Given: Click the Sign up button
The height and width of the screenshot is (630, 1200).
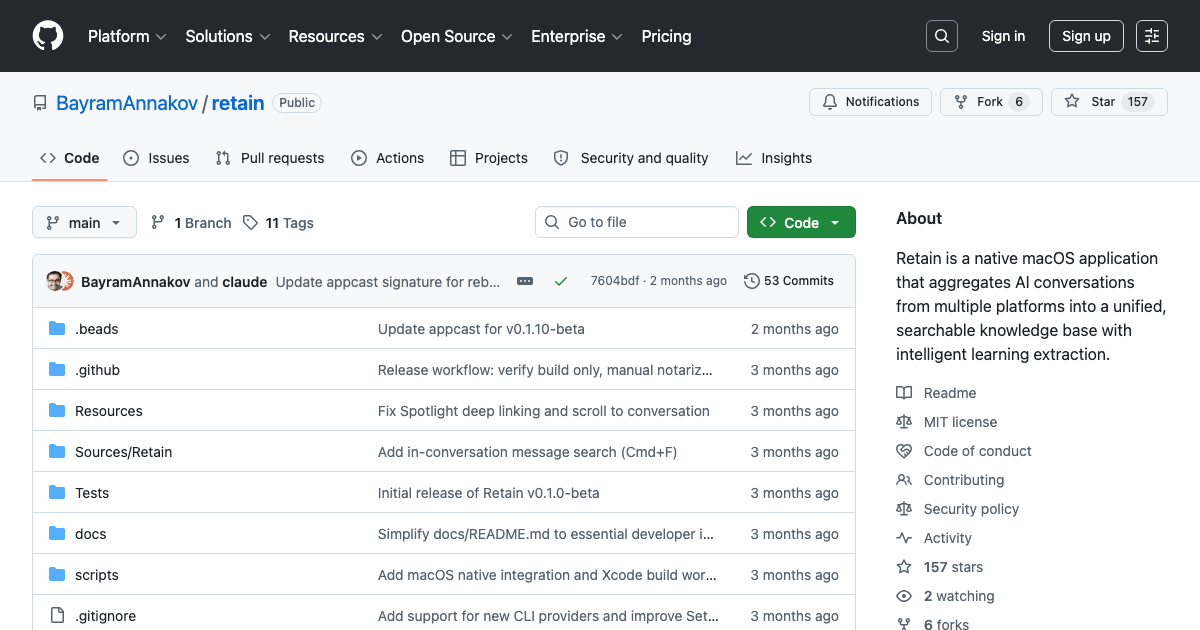Looking at the screenshot, I should (x=1086, y=36).
